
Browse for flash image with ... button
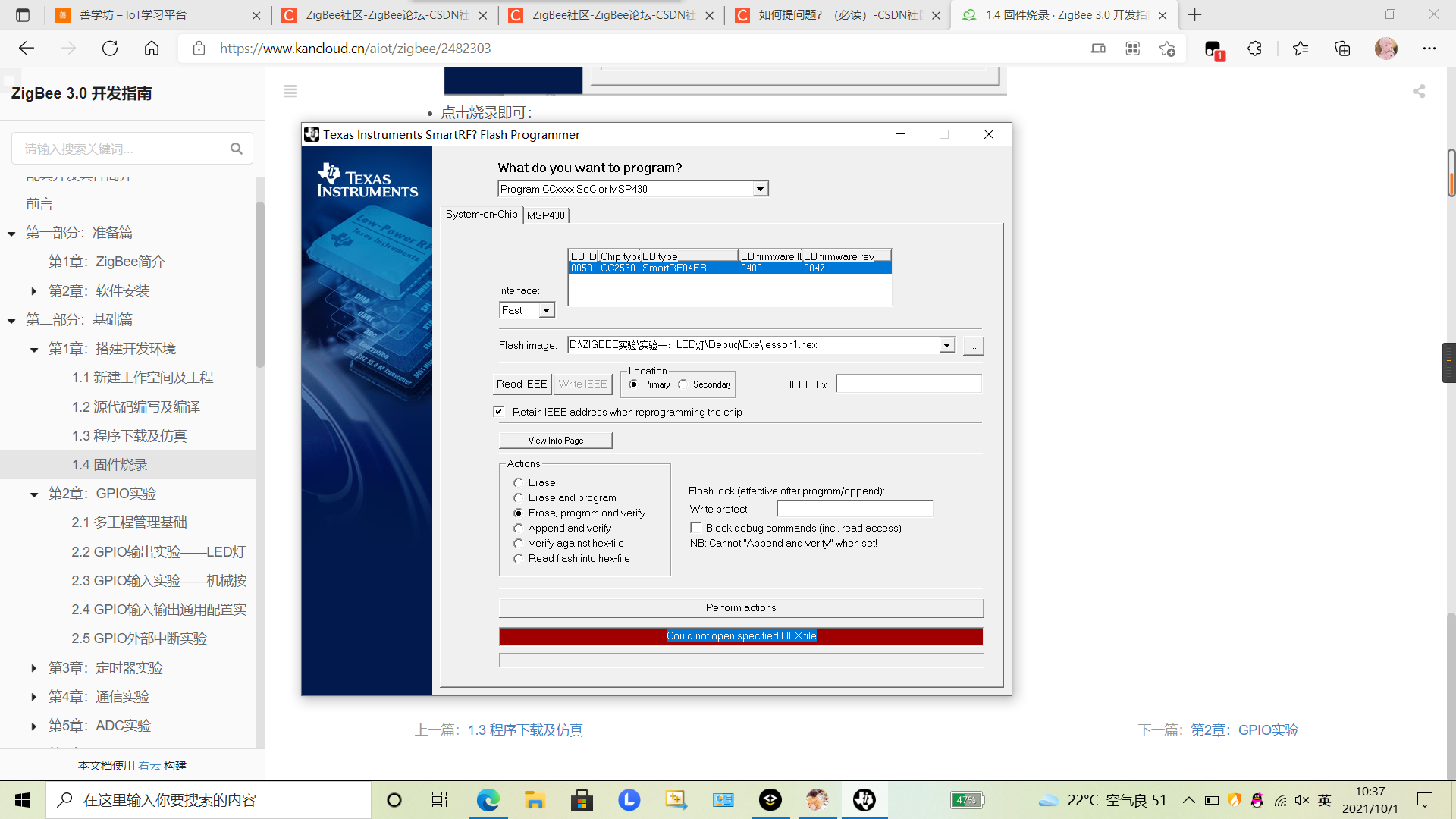point(974,346)
